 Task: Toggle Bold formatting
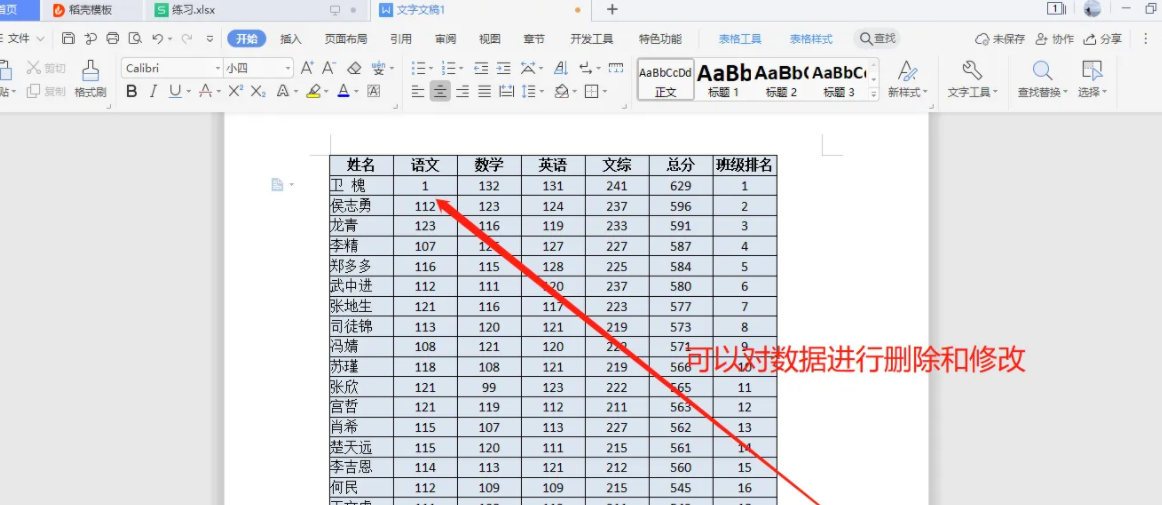point(132,91)
